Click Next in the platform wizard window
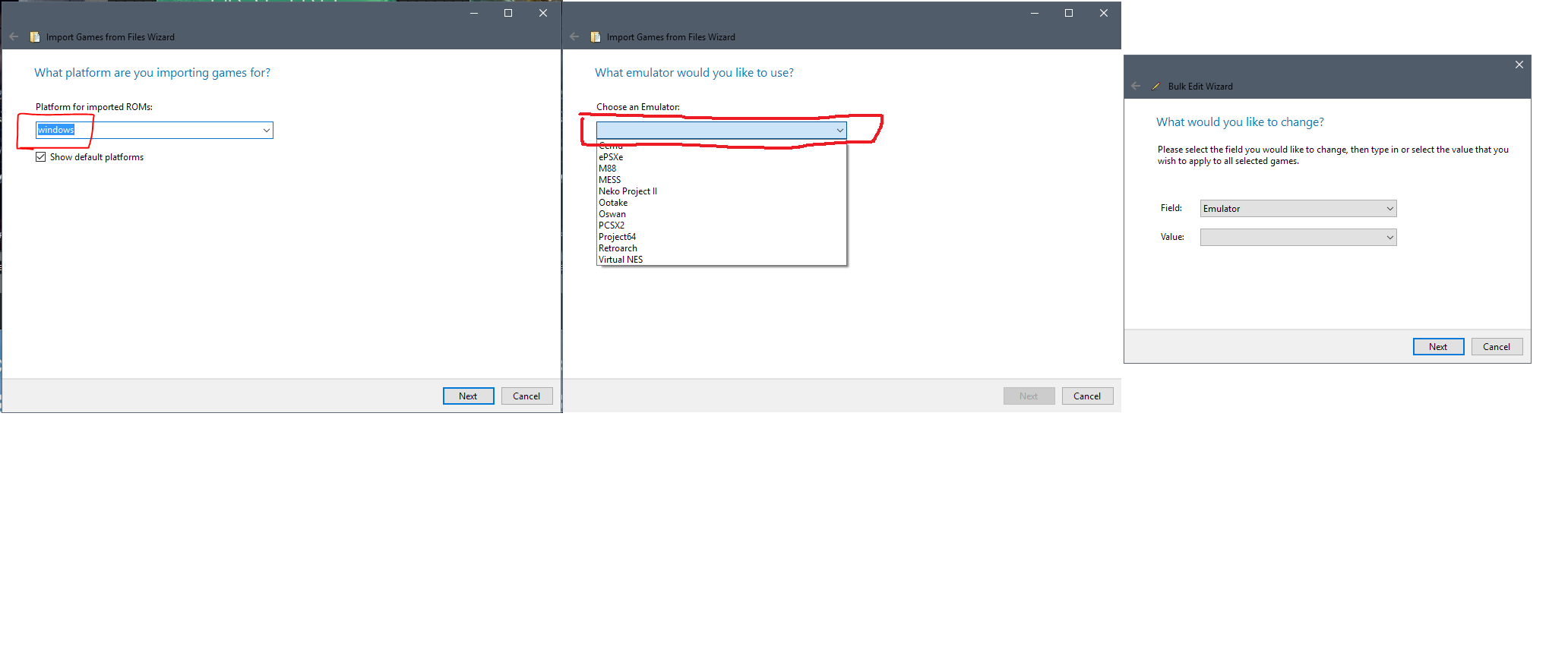 (x=468, y=396)
